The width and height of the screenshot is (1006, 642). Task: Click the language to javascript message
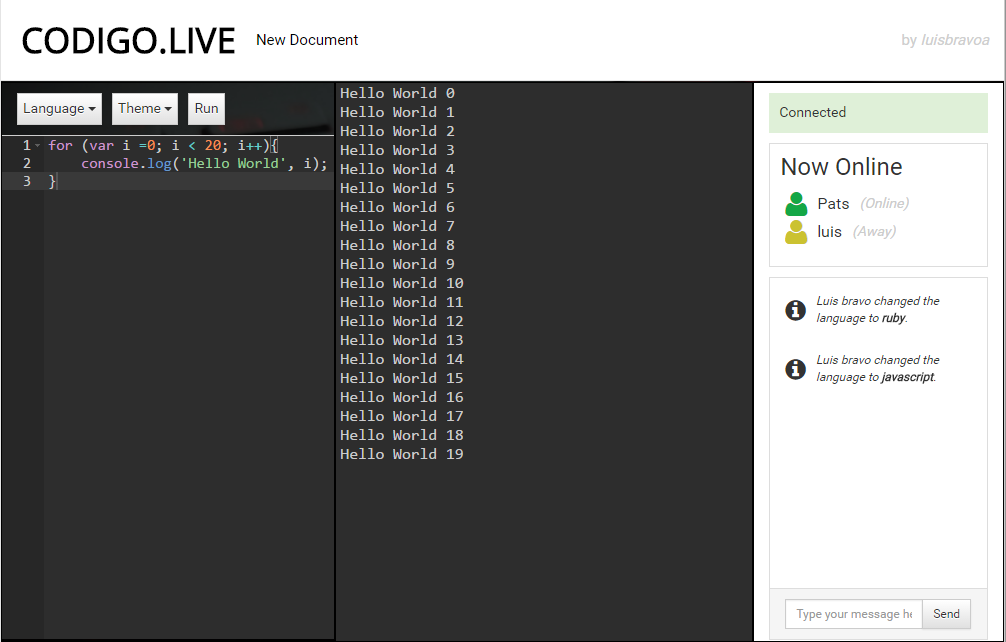click(x=878, y=369)
